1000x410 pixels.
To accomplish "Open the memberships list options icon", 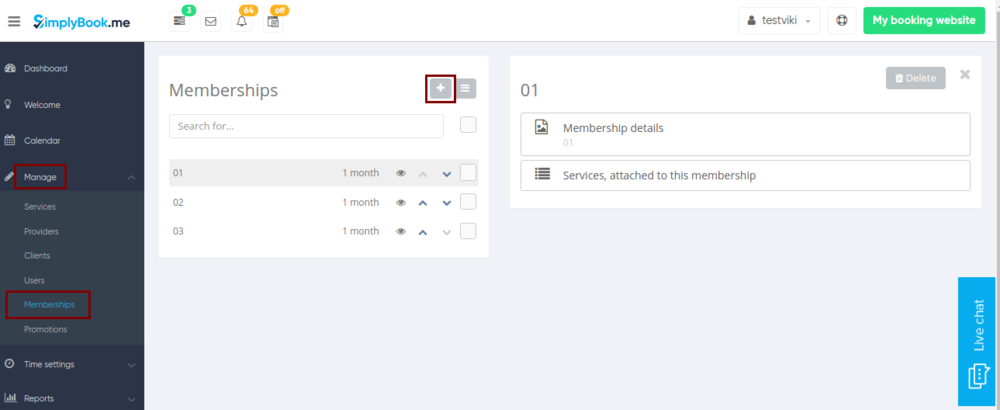I will [467, 89].
